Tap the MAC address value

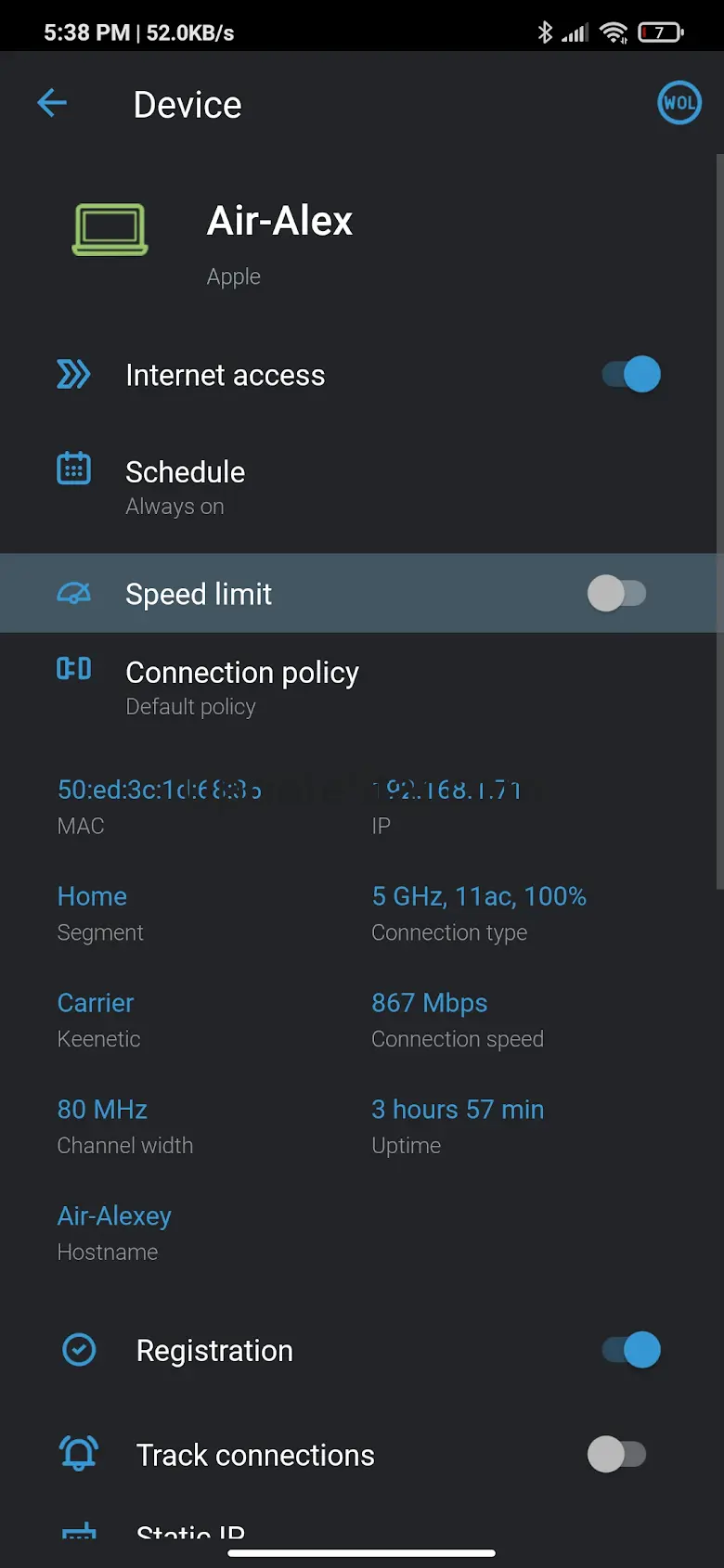click(x=159, y=790)
